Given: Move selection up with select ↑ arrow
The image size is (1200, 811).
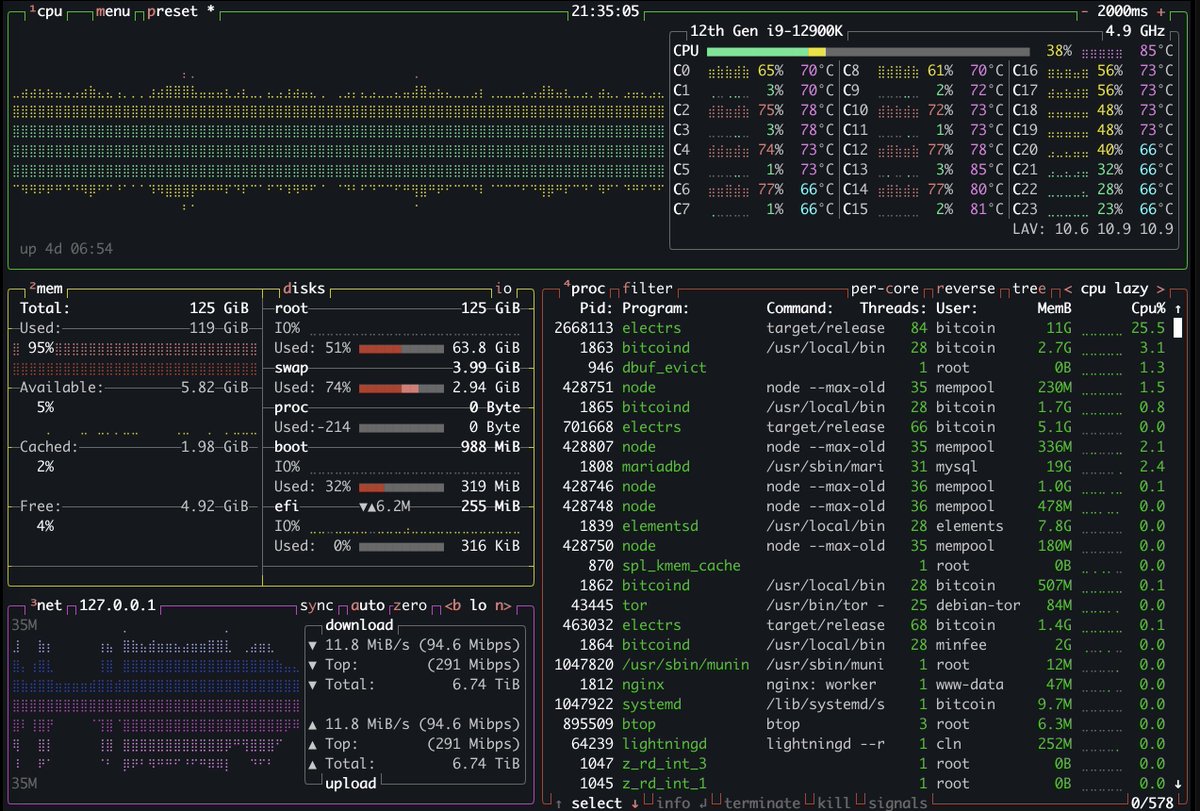Looking at the screenshot, I should (559, 802).
